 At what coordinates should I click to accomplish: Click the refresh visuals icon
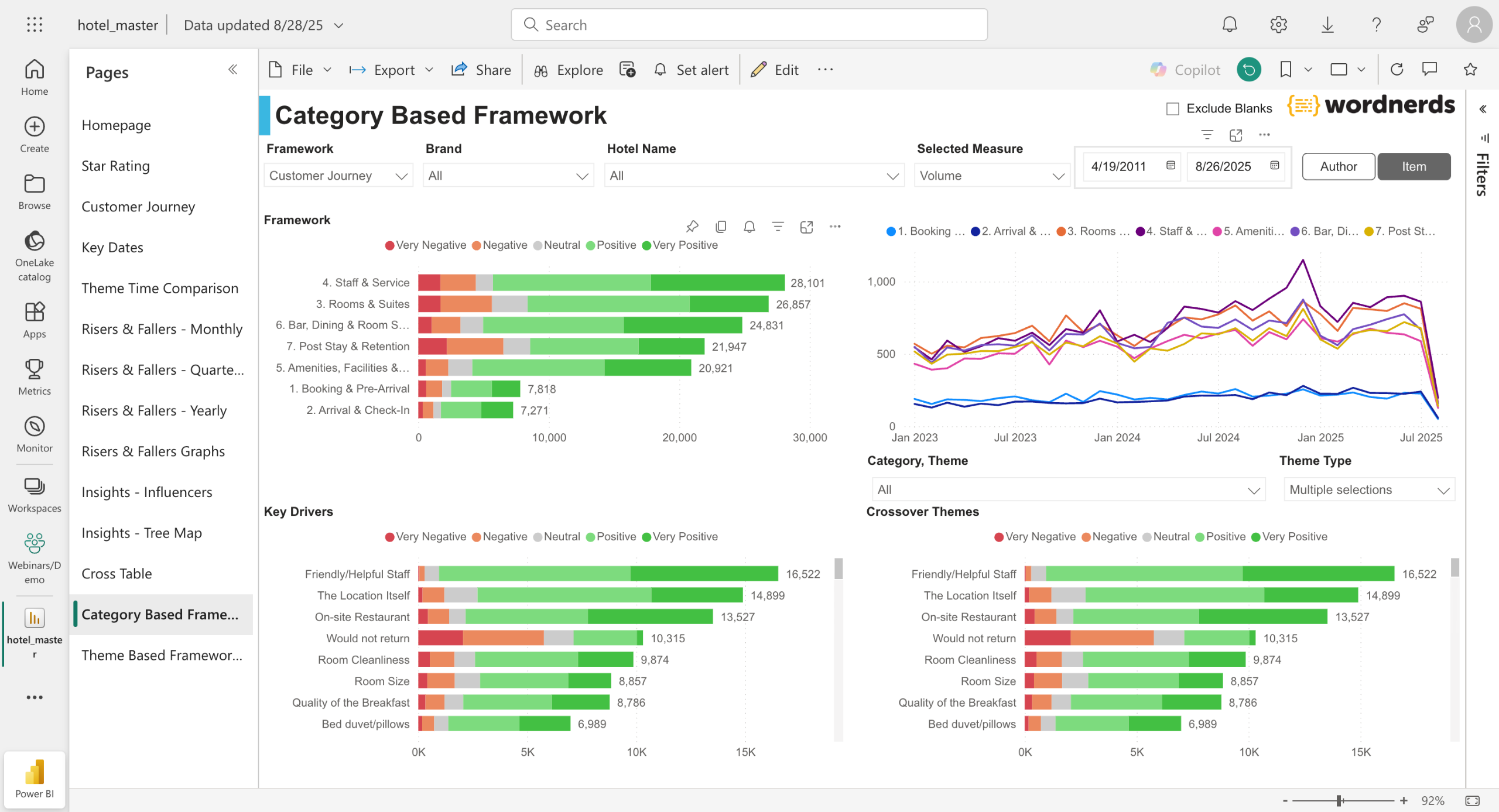click(x=1397, y=70)
